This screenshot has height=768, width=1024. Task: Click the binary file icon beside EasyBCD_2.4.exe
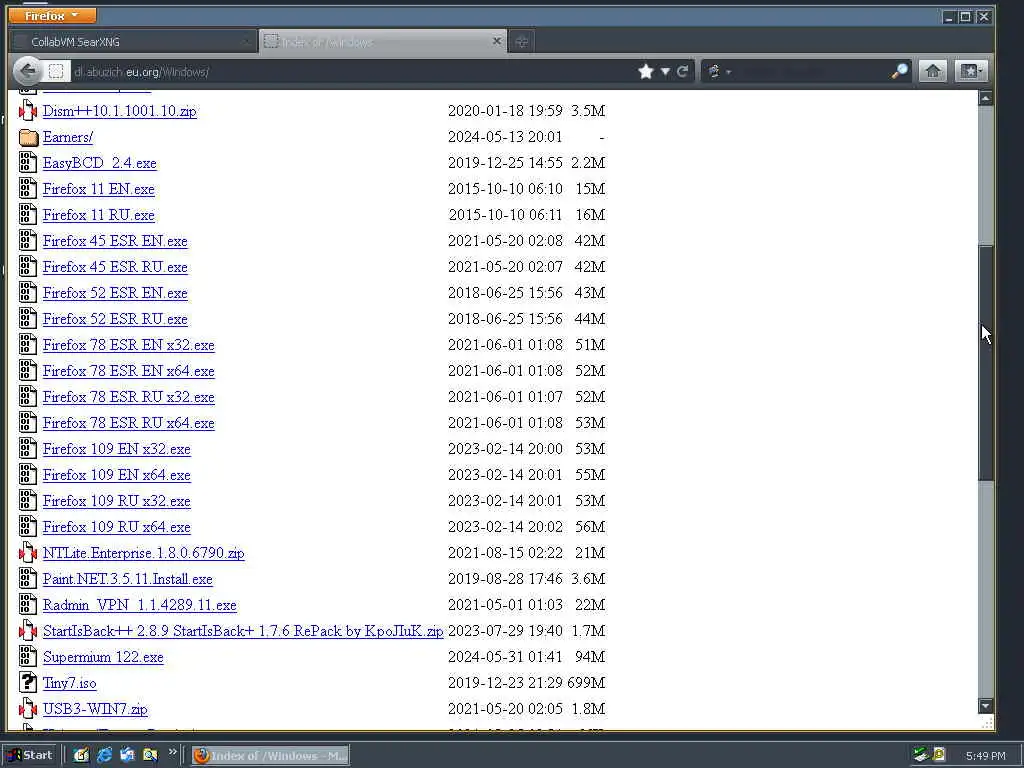click(x=27, y=163)
